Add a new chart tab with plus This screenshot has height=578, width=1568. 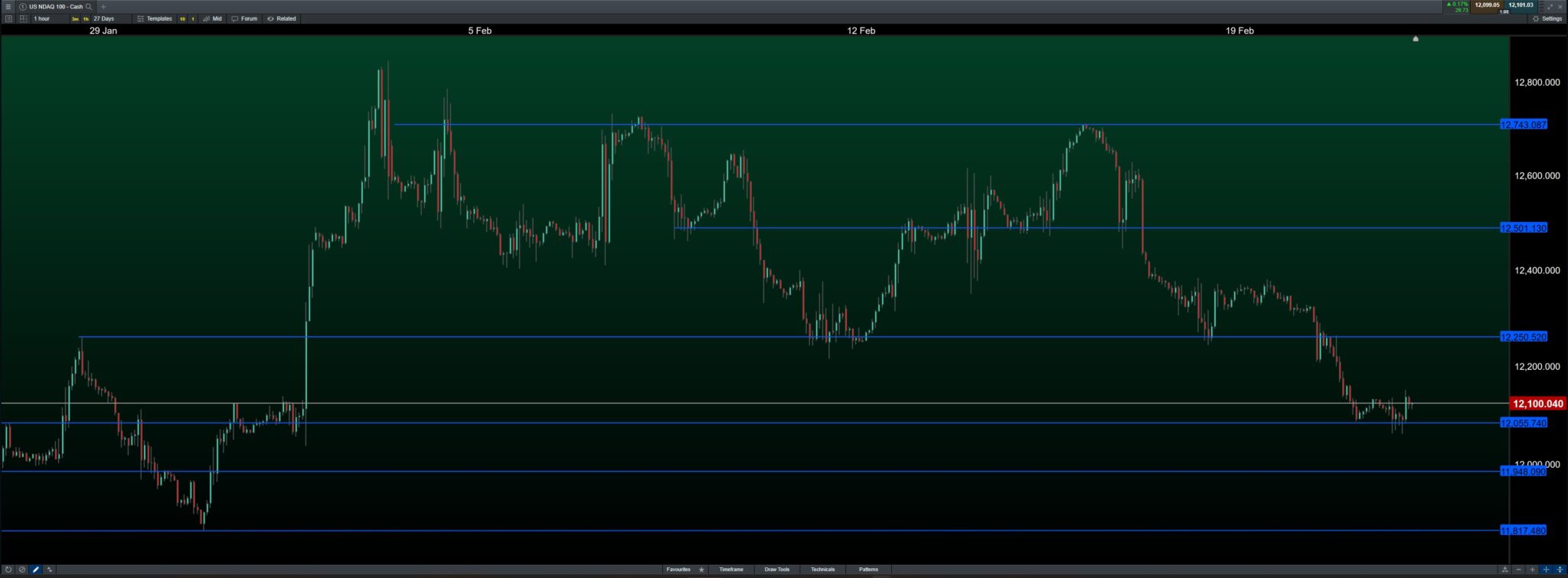[103, 7]
